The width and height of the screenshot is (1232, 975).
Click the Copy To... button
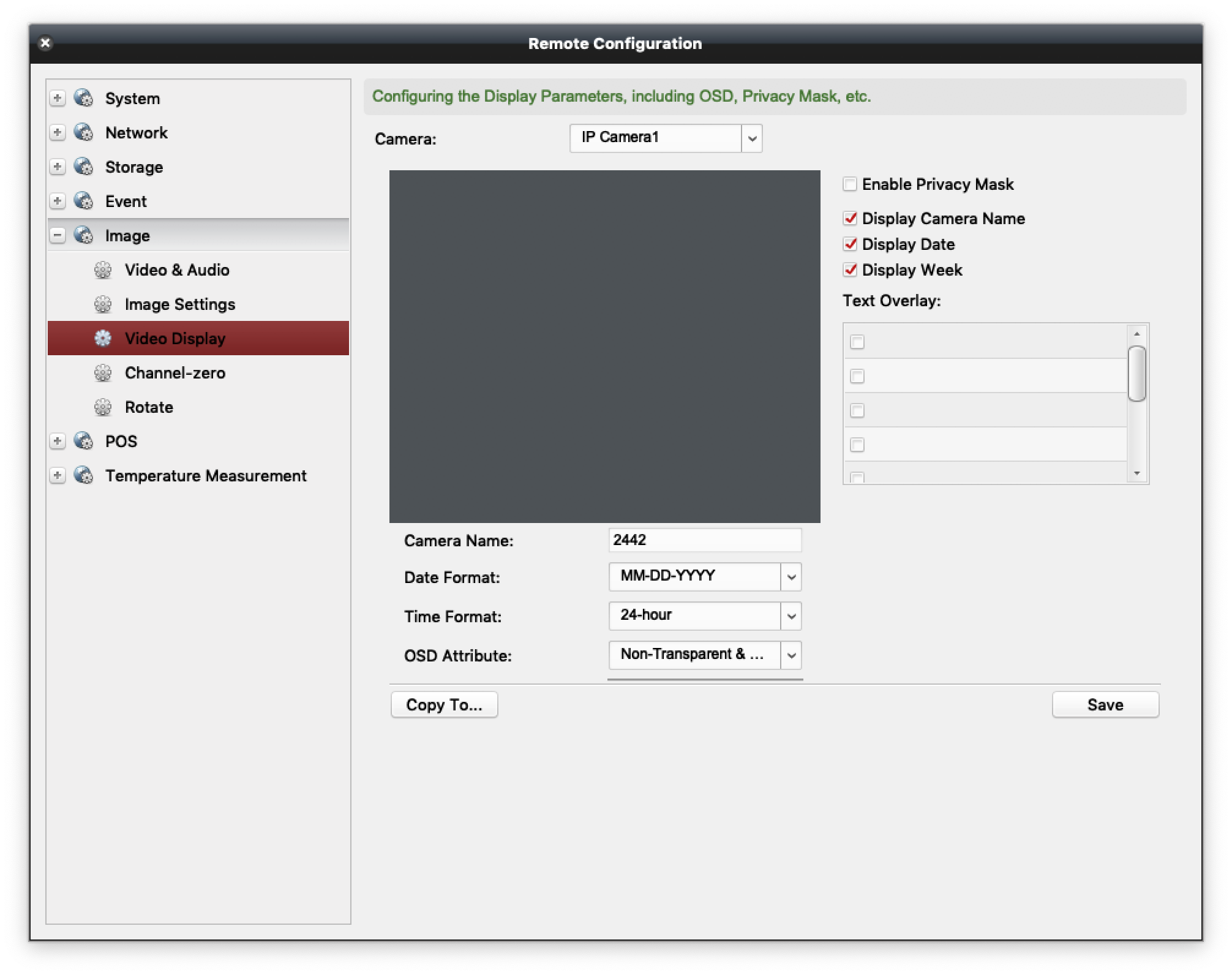[444, 705]
